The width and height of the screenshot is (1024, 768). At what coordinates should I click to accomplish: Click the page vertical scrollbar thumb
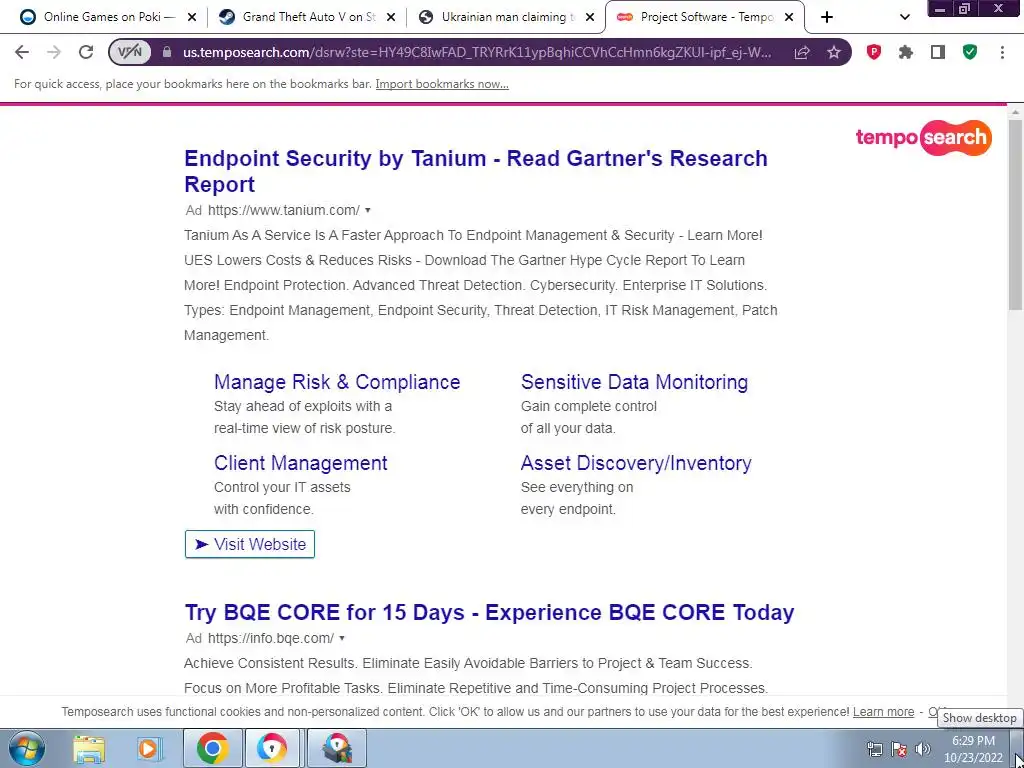coord(1015,216)
